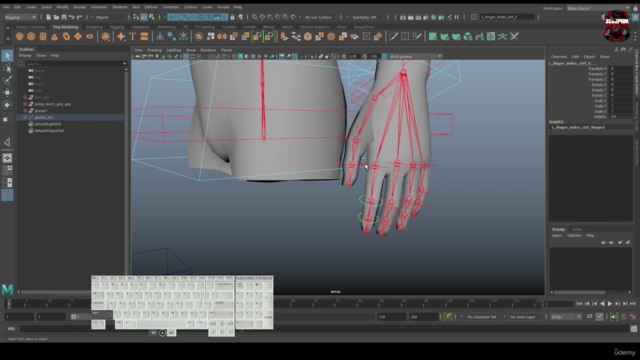Toggle Snap to Grids on the status line
The height and width of the screenshot is (360, 640).
coord(255,17)
